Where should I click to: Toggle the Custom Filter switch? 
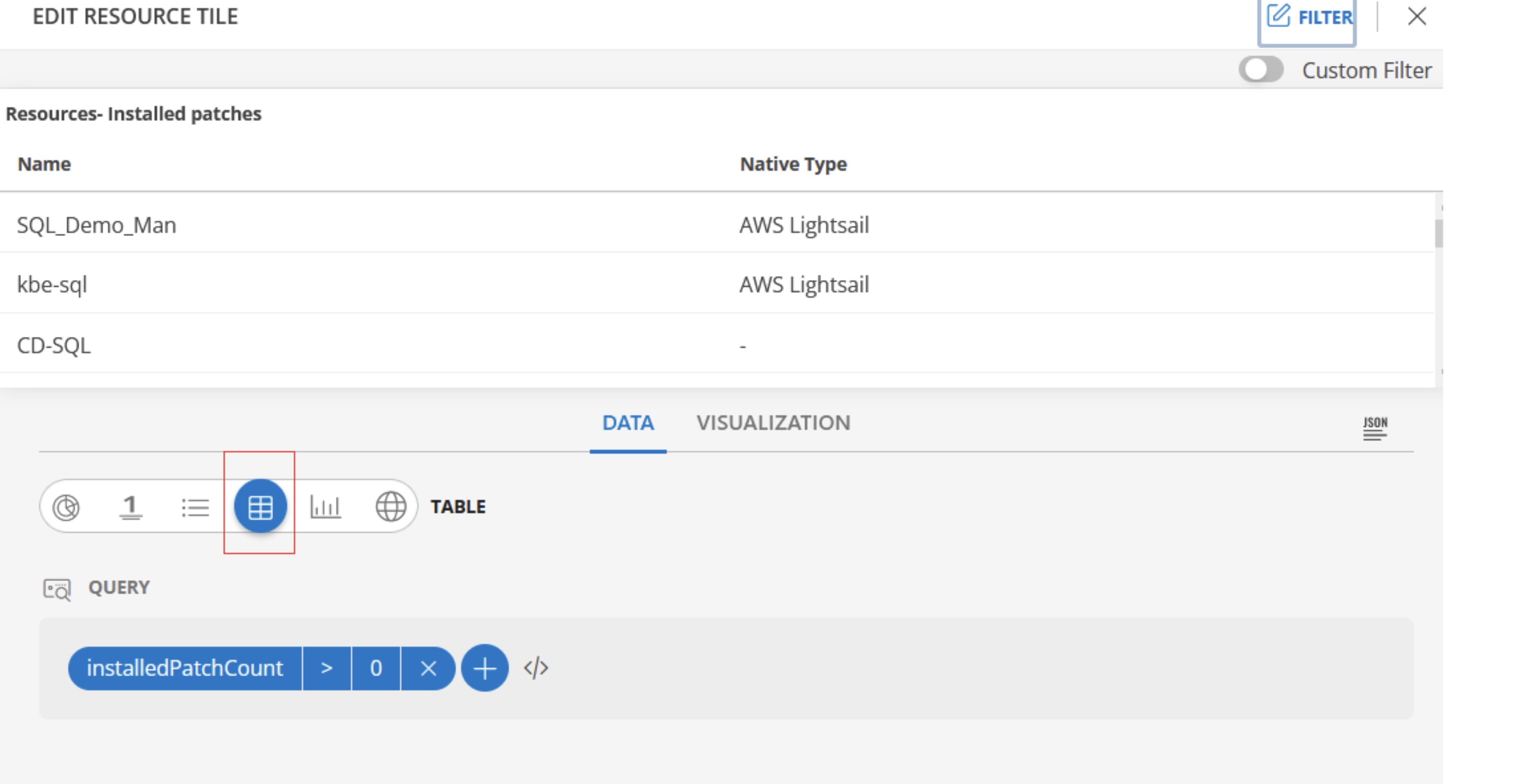(1261, 70)
